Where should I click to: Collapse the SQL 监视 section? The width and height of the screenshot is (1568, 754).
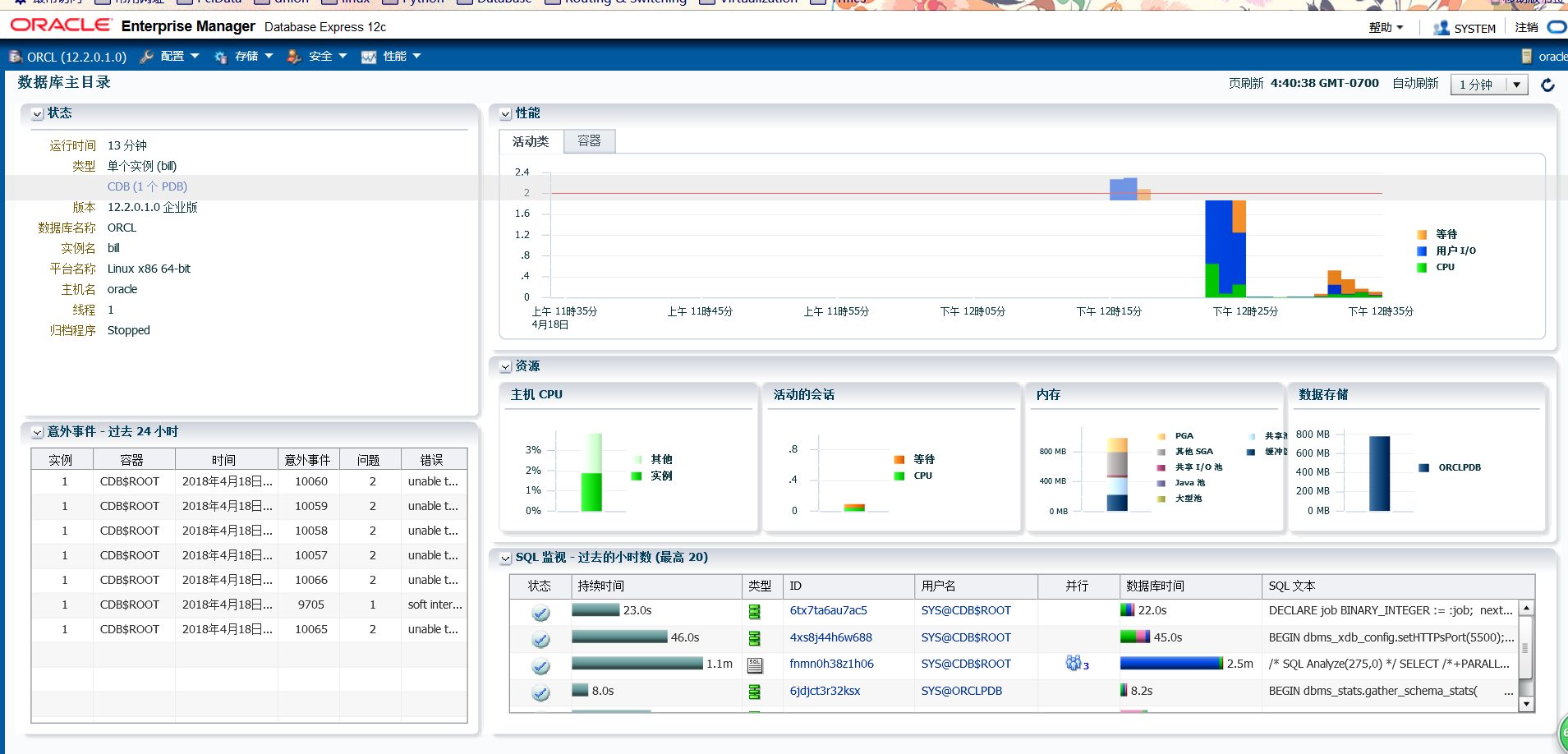click(x=506, y=559)
